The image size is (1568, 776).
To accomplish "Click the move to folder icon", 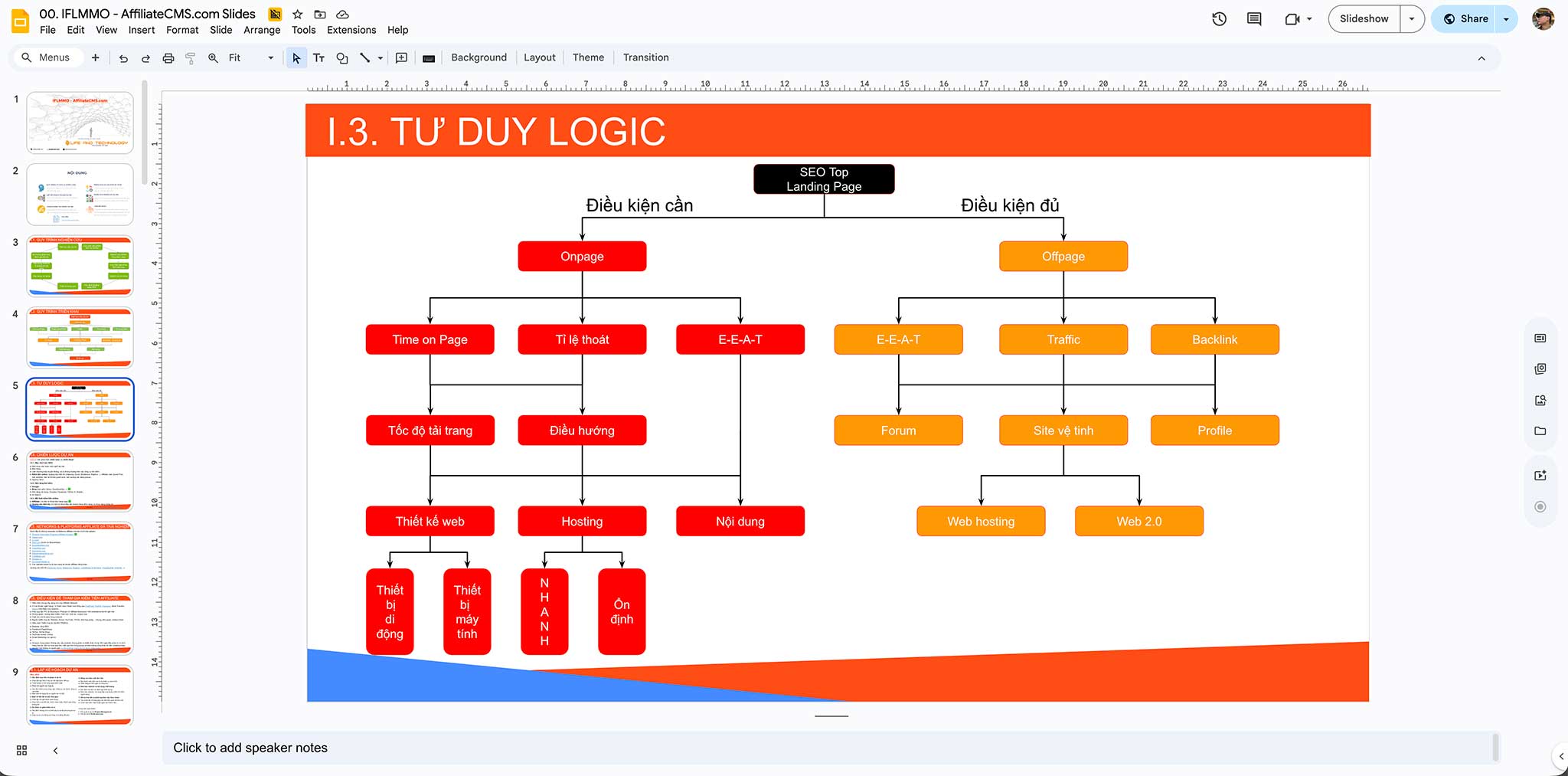I will pyautogui.click(x=320, y=14).
